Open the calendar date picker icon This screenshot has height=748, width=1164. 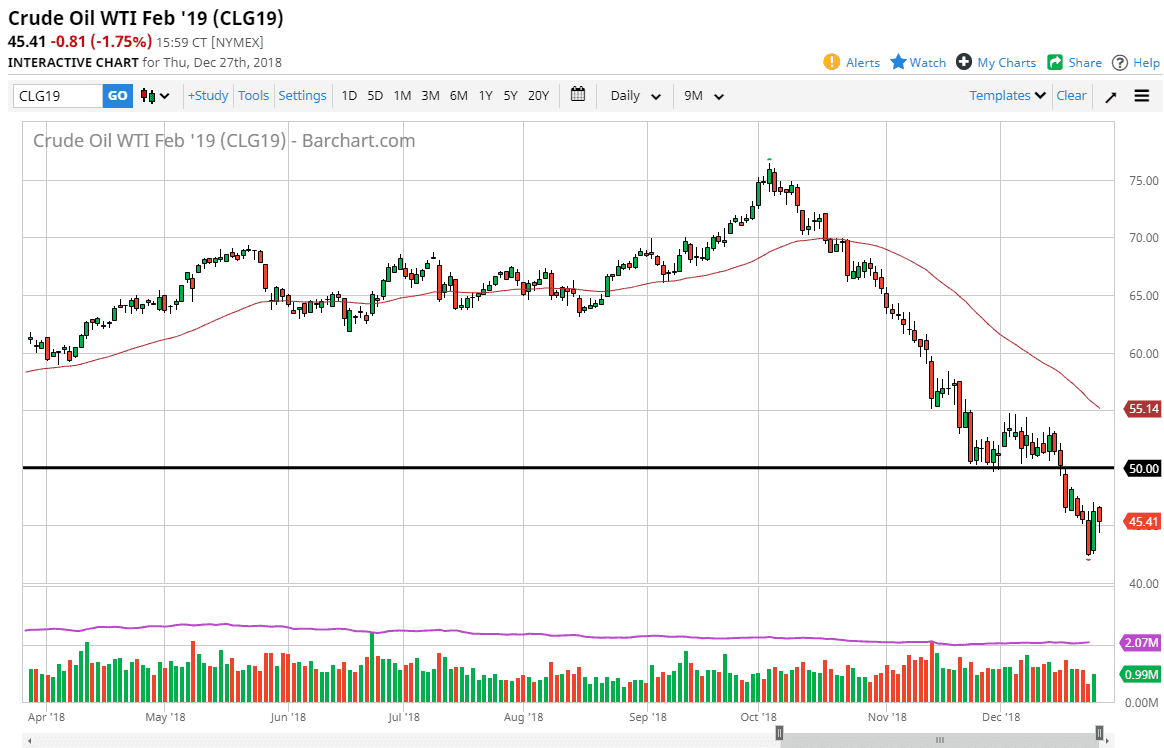click(577, 95)
